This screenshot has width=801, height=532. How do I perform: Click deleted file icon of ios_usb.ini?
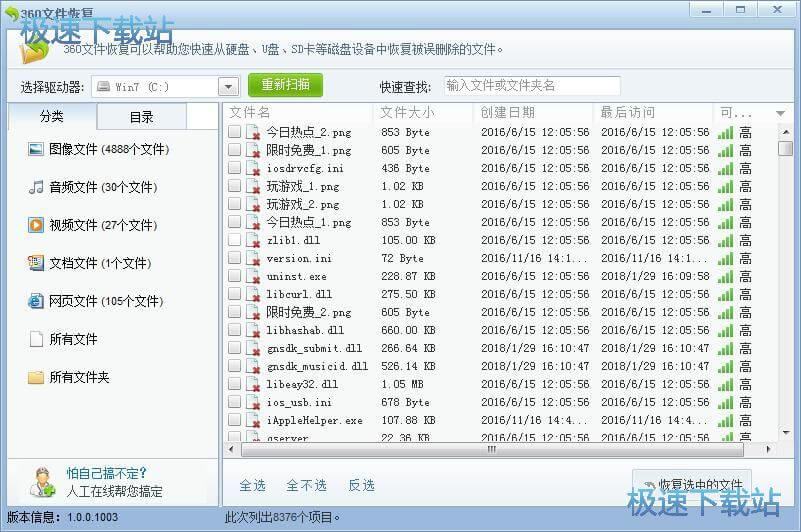pyautogui.click(x=253, y=402)
